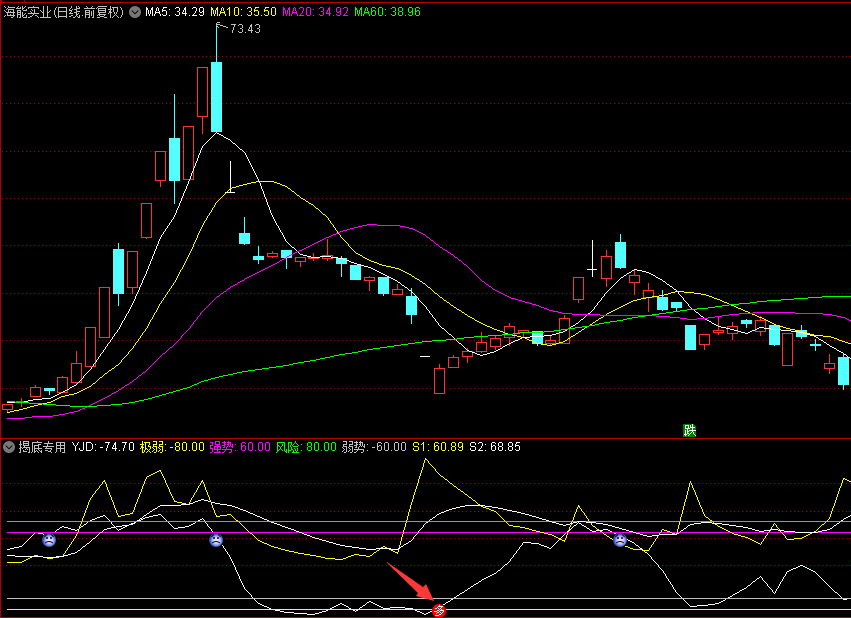Click the yellow MA10: 35.50 label
This screenshot has width=851, height=618.
coord(243,12)
